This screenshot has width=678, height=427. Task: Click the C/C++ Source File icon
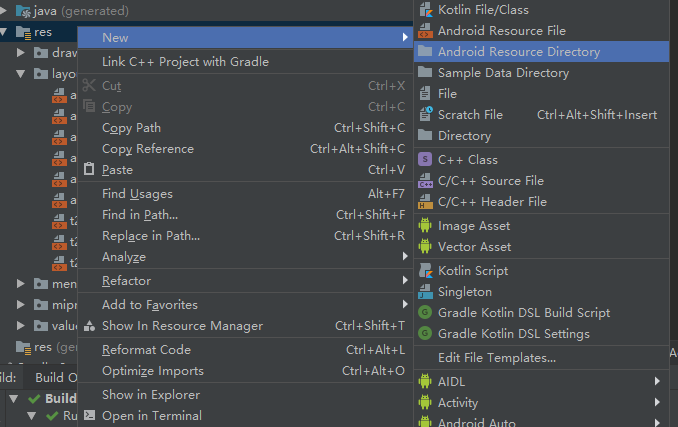pyautogui.click(x=425, y=181)
